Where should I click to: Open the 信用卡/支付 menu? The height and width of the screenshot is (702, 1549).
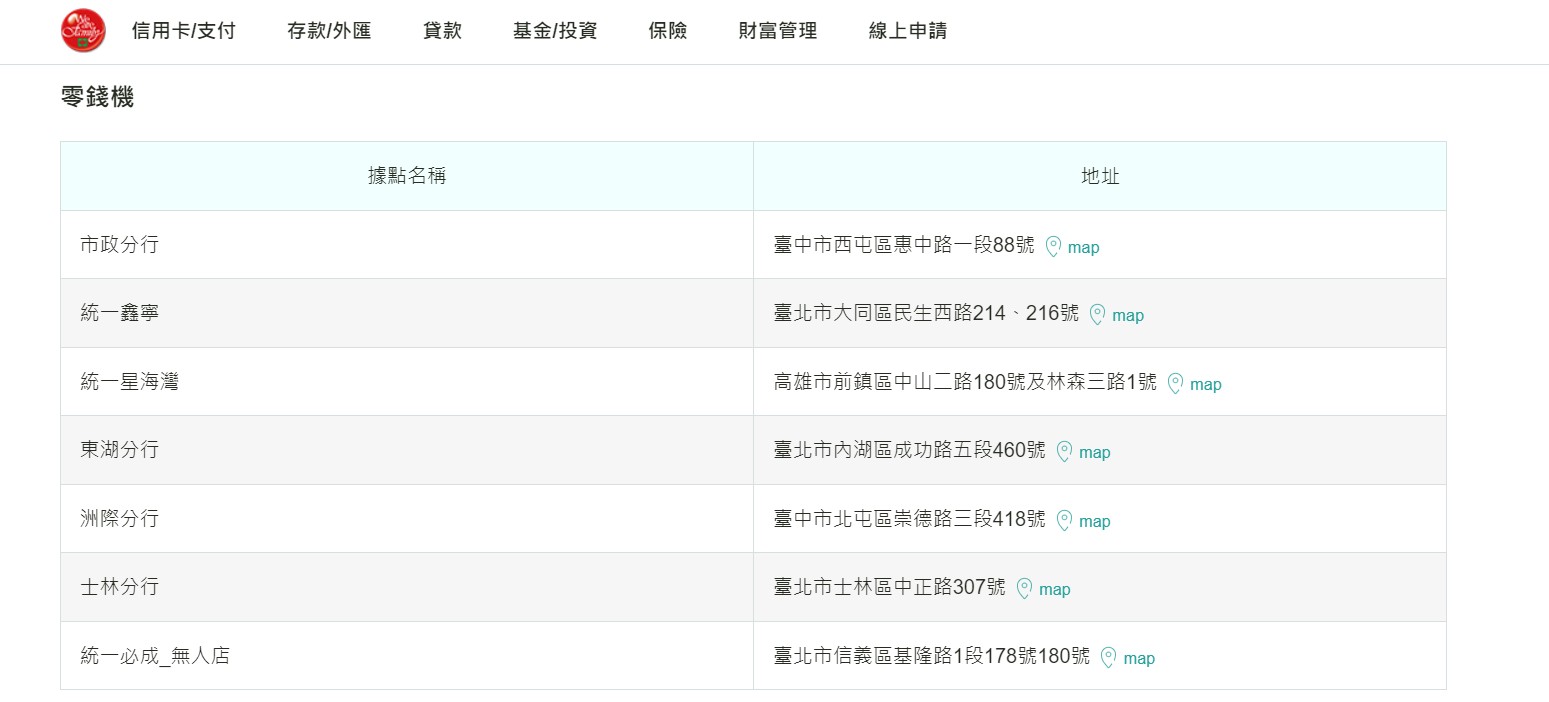(x=184, y=31)
